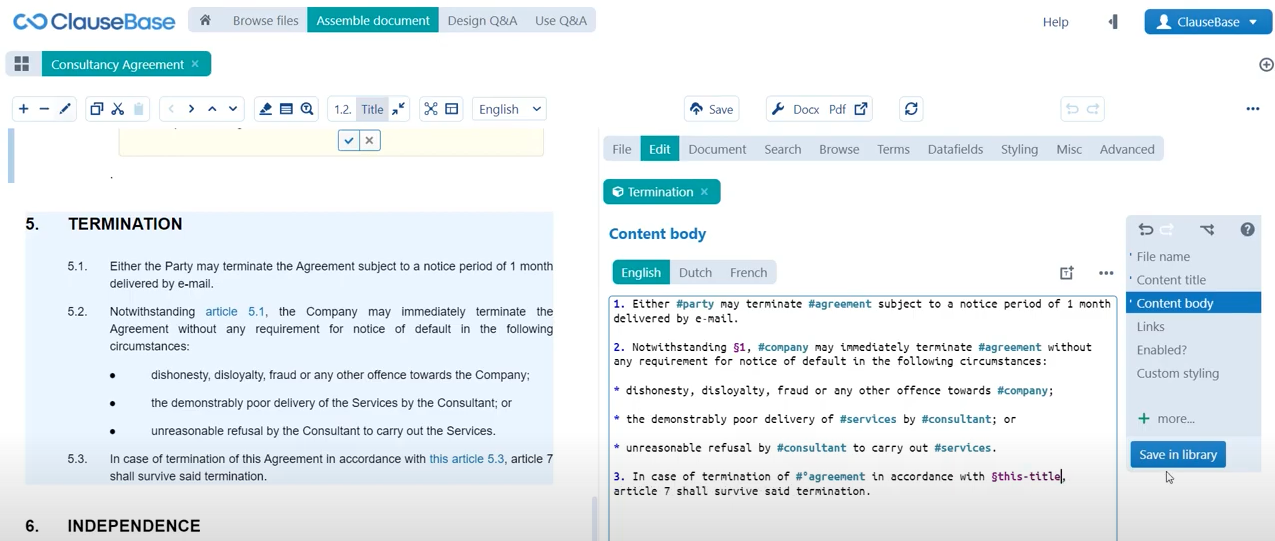Screen dimensions: 1275x541
Task: Expand the plus more... option in sidebar
Action: coord(1166,418)
